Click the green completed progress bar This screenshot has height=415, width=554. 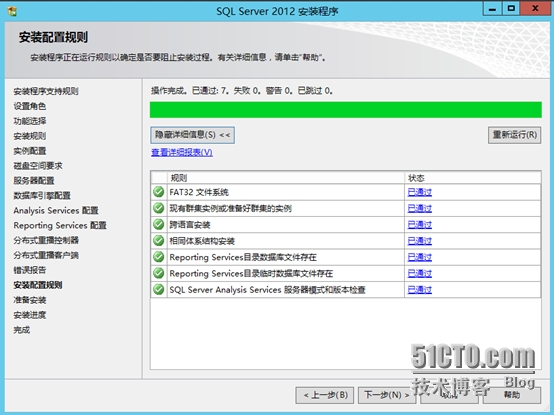click(346, 110)
